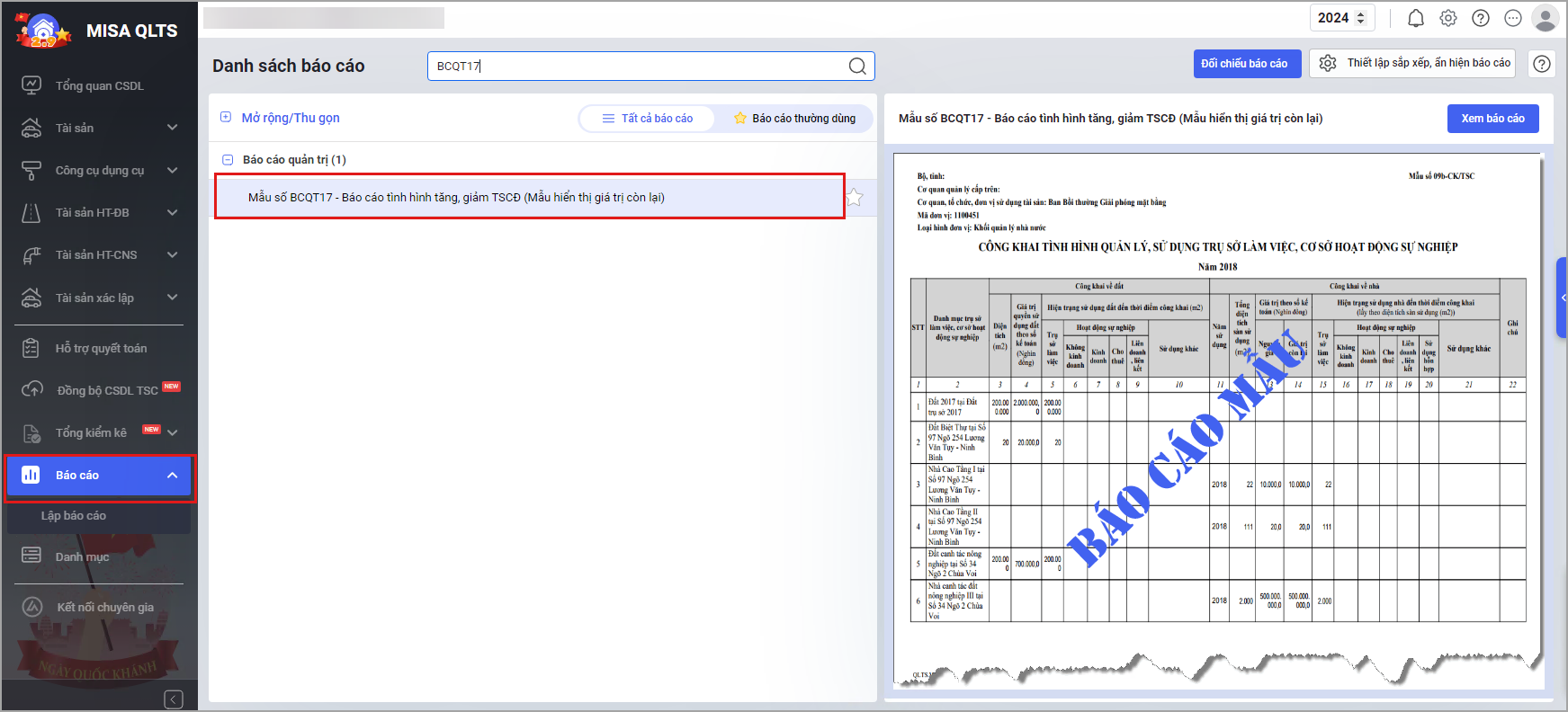Switch to Tất cả báo cáo view
The image size is (1568, 712).
point(648,119)
